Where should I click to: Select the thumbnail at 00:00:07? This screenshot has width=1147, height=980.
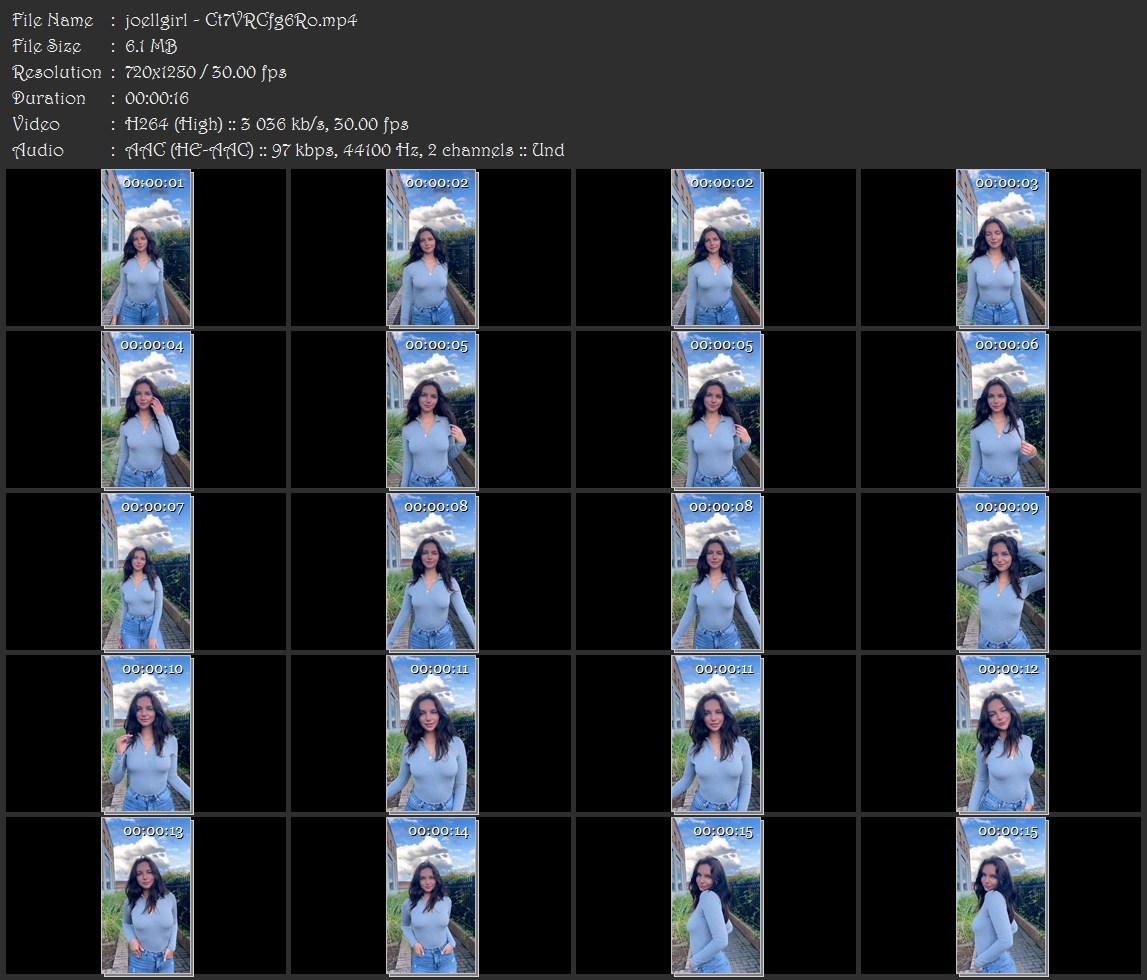[146, 572]
